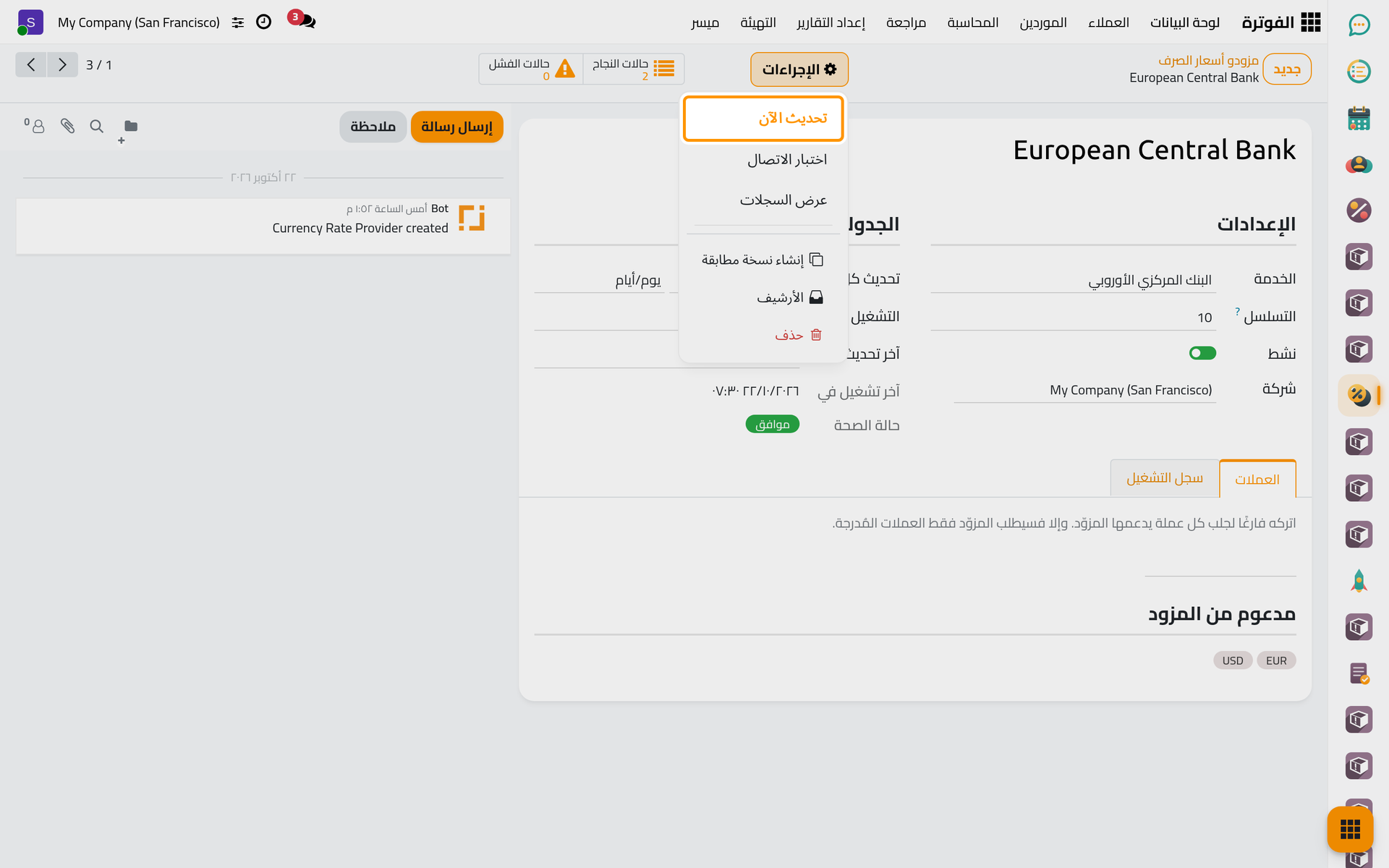Choose حذف delete option
Image resolution: width=1389 pixels, height=868 pixels.
pos(763,335)
